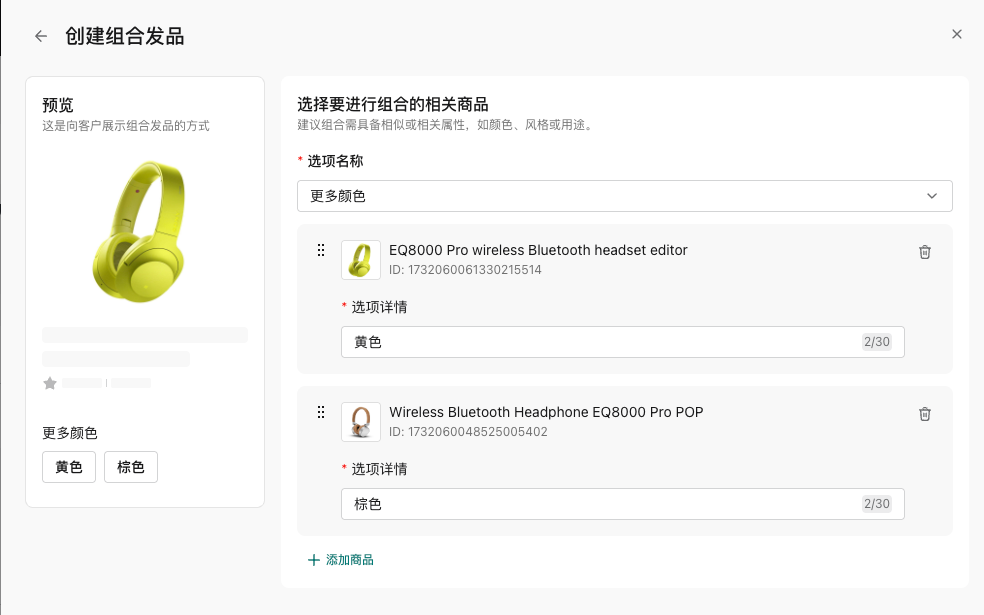Click the star rating icon in preview

coord(50,383)
